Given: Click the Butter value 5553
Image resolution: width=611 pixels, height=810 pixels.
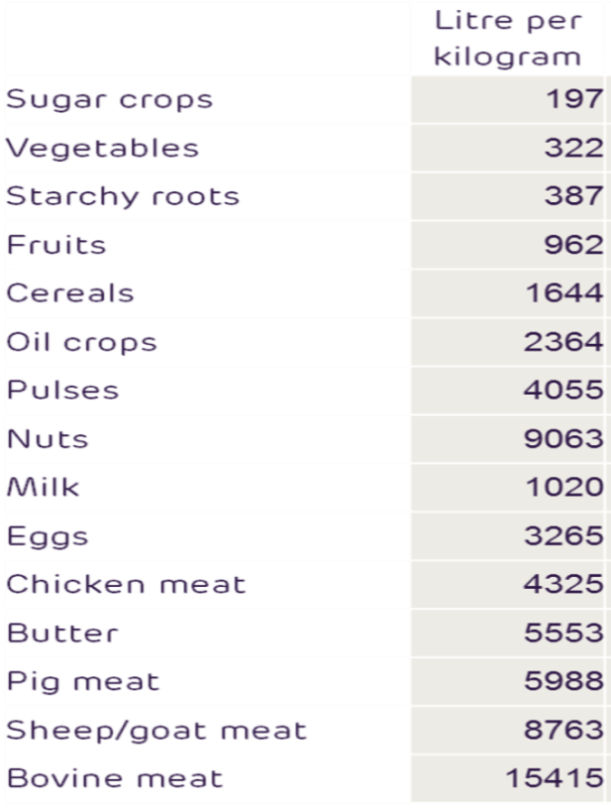Looking at the screenshot, I should tap(564, 633).
